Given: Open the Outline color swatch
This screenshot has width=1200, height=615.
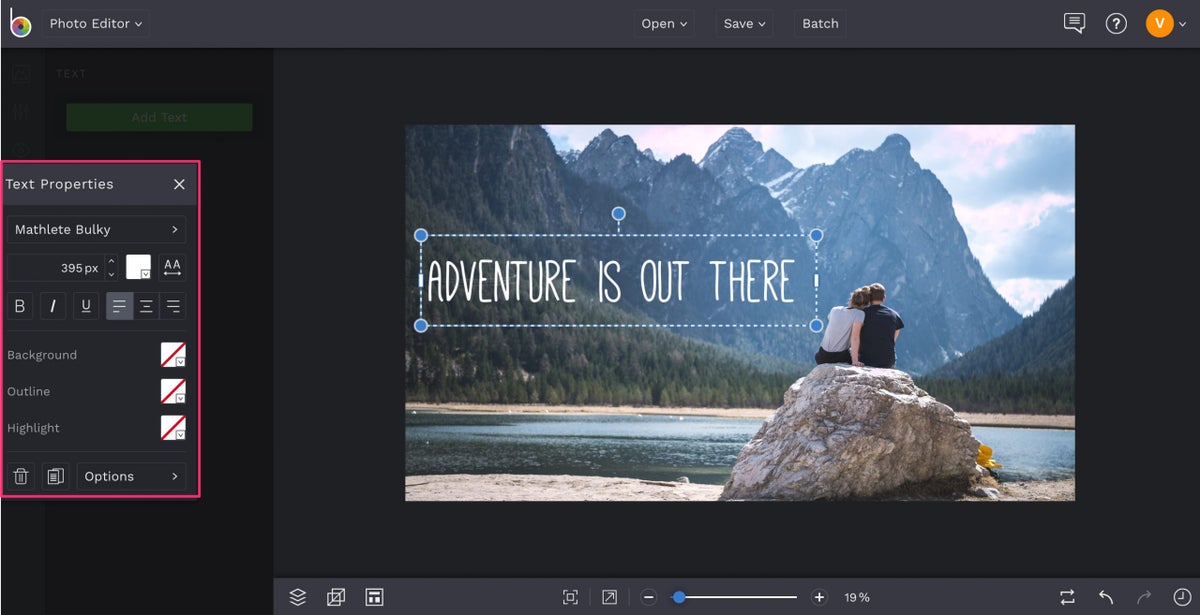Looking at the screenshot, I should coord(173,391).
